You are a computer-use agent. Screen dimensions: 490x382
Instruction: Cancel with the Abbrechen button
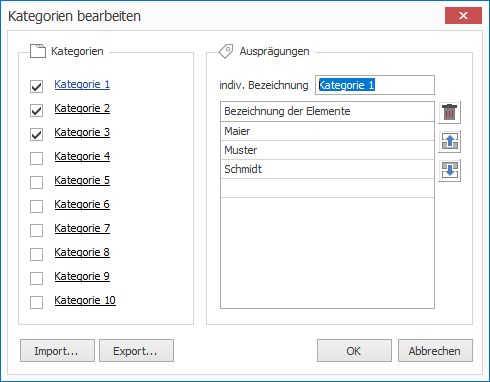click(x=435, y=351)
